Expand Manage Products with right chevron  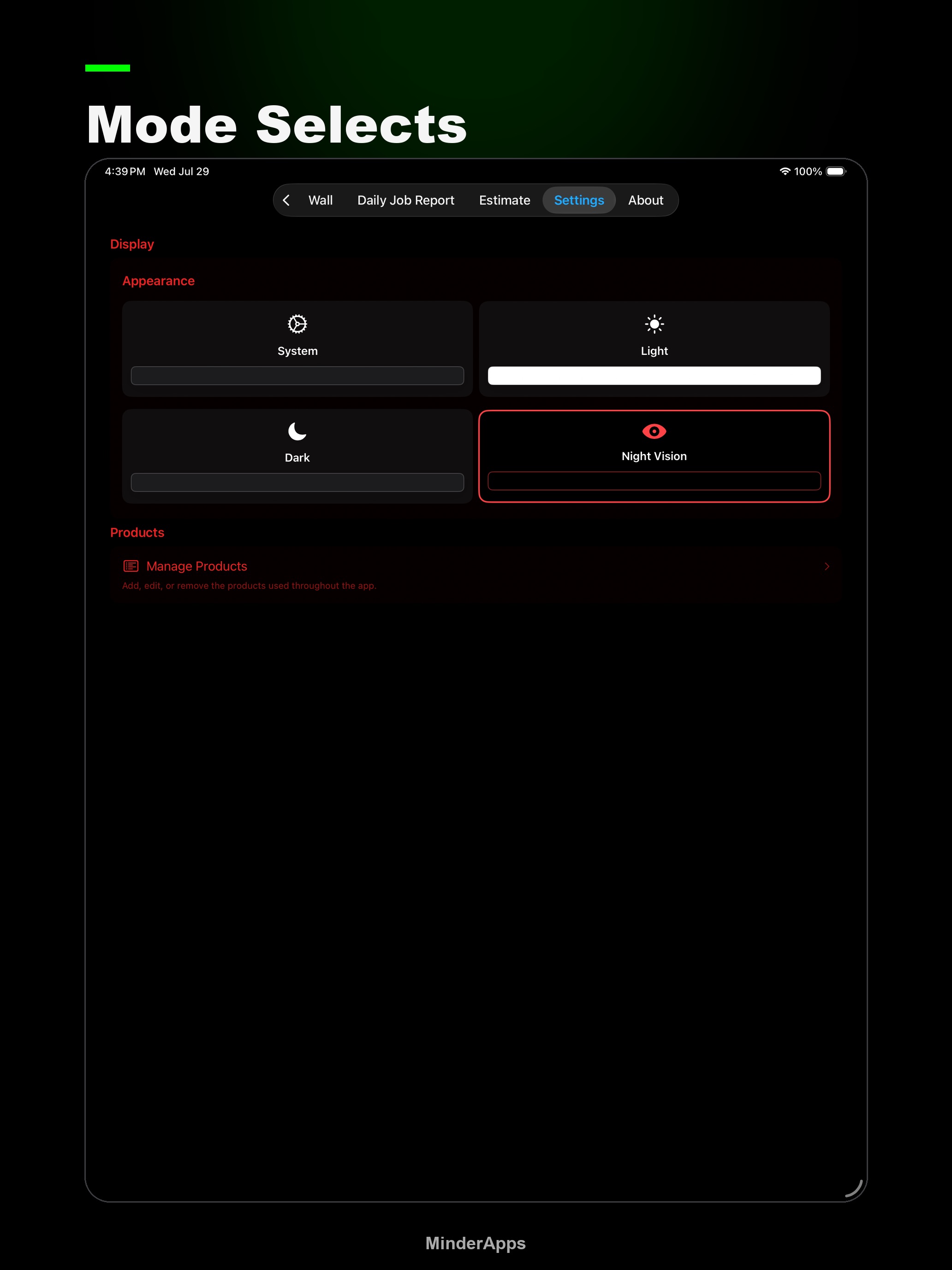click(x=827, y=566)
